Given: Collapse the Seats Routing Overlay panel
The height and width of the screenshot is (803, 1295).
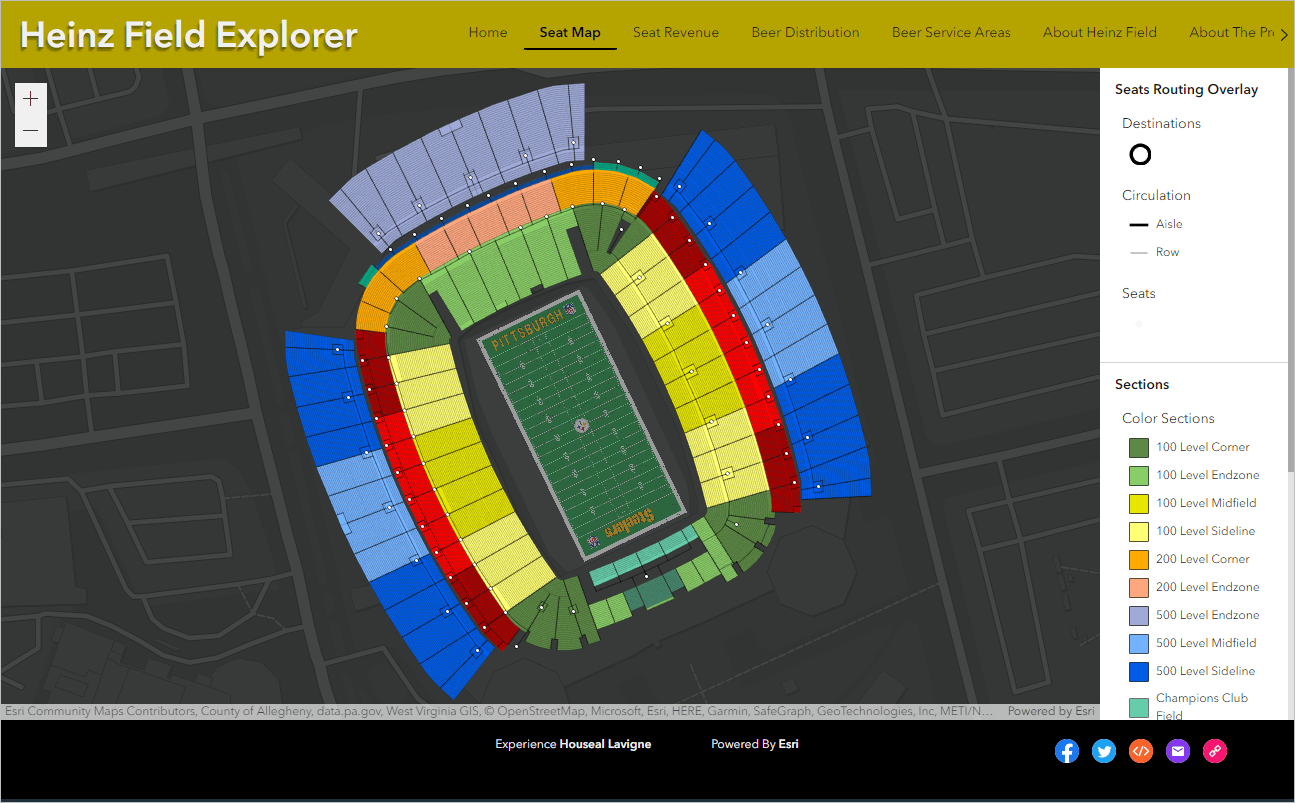Looking at the screenshot, I should point(1186,89).
